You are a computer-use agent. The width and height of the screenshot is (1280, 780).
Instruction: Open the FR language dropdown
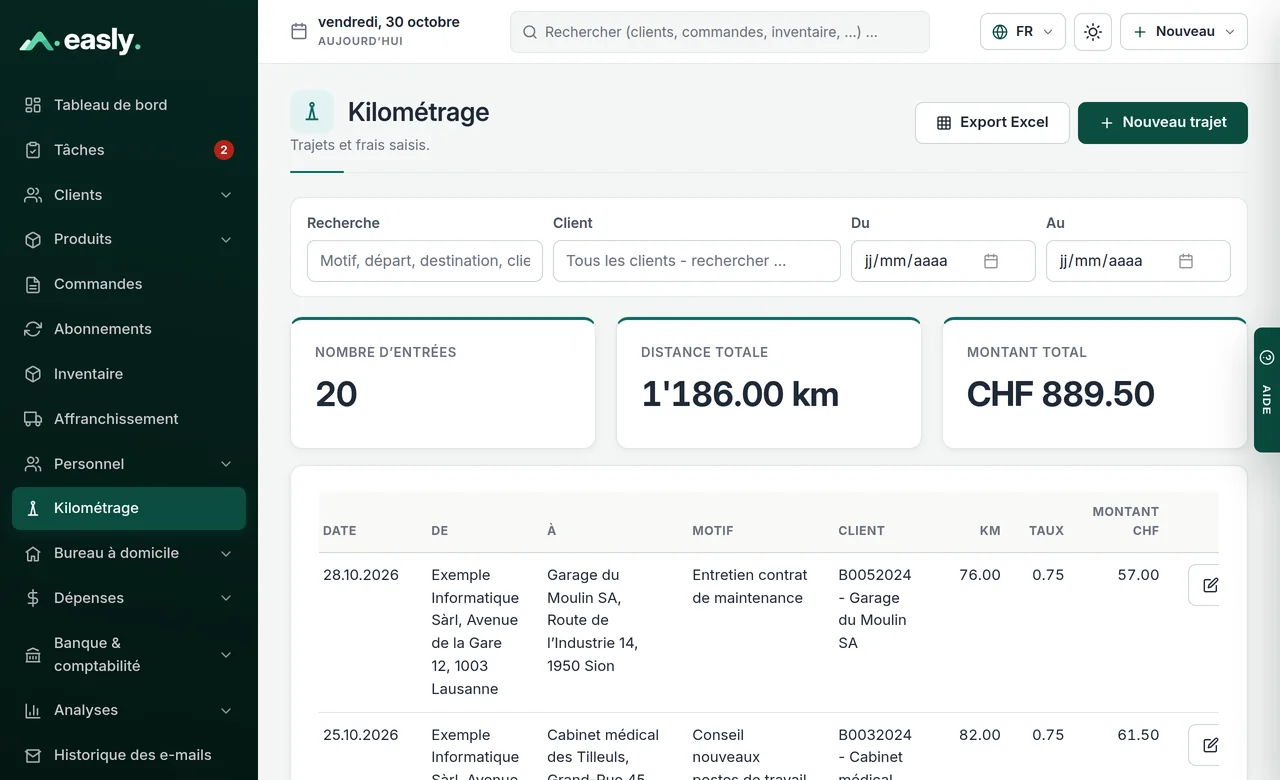tap(1023, 32)
